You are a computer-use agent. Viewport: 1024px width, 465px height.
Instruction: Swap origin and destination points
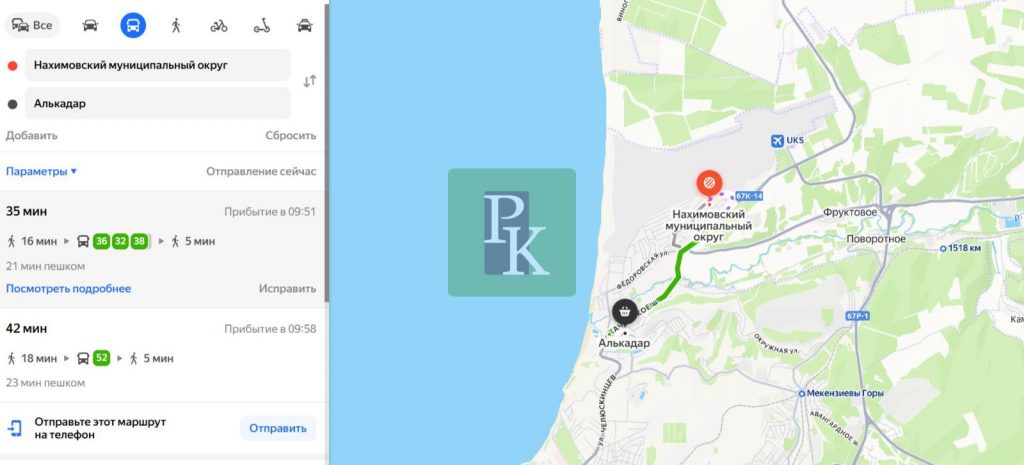click(x=310, y=82)
